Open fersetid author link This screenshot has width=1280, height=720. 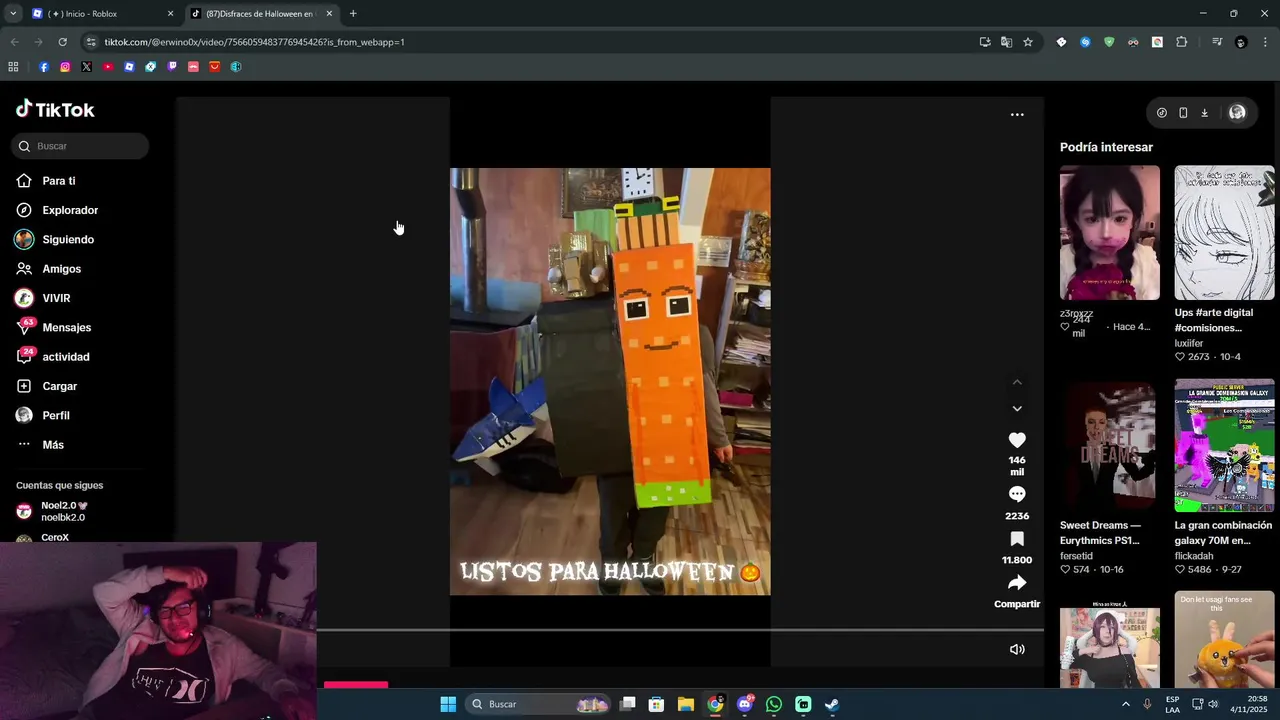click(x=1076, y=556)
